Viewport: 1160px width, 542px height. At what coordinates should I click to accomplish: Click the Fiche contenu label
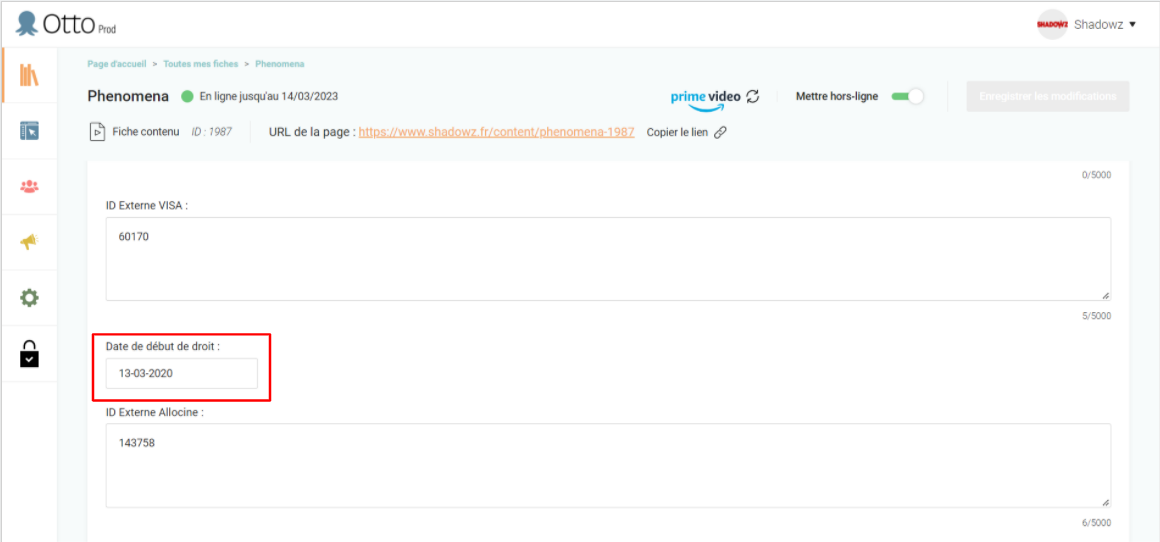tap(146, 132)
